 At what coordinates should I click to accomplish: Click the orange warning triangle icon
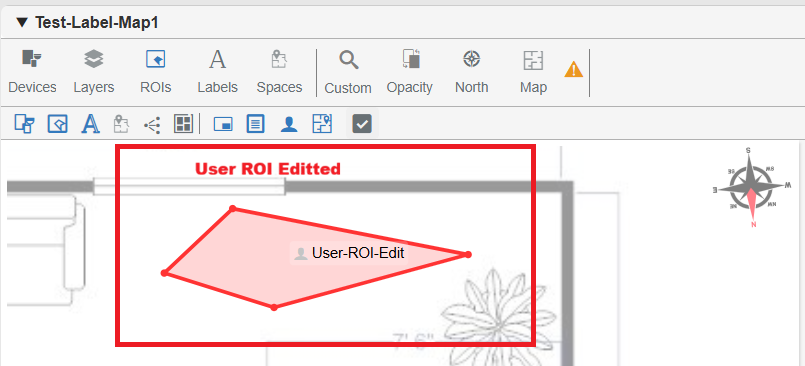tap(573, 69)
